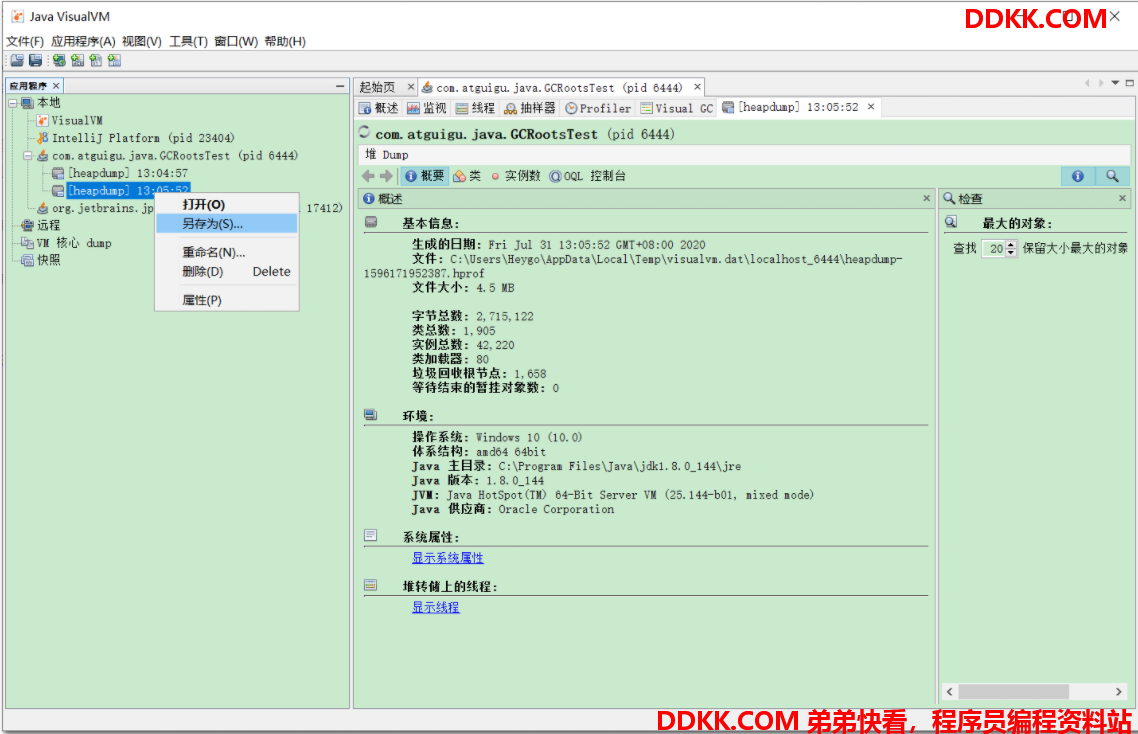
Task: Switch to the 线程 tab
Action: pos(475,108)
